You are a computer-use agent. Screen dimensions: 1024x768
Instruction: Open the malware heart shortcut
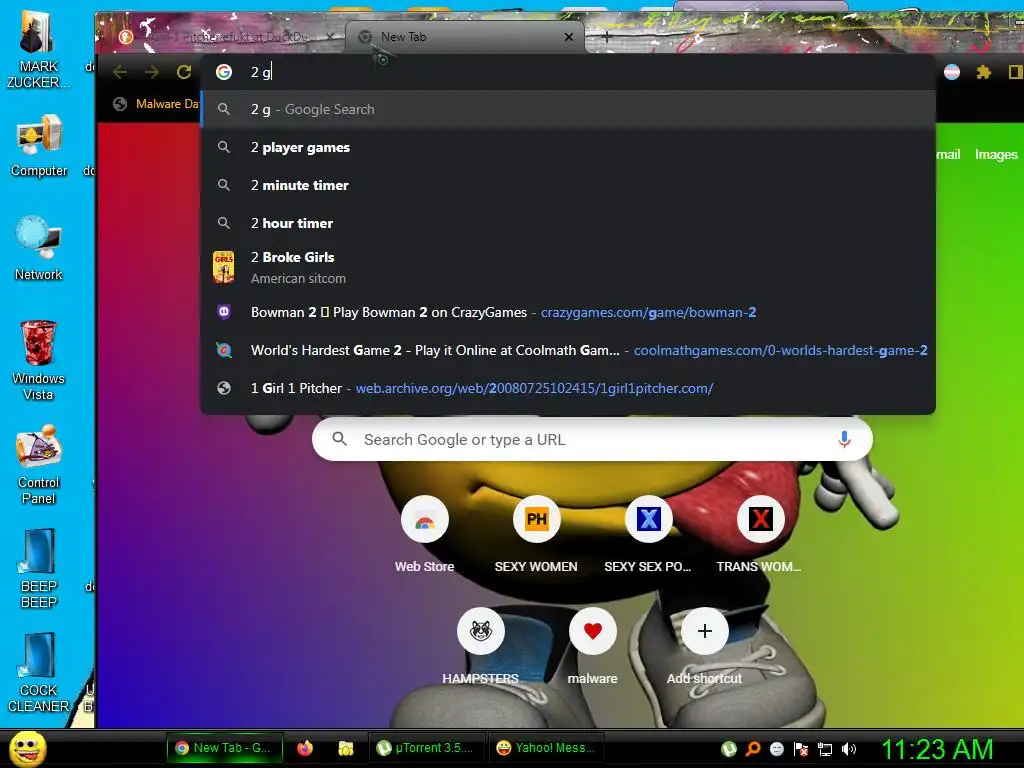[592, 647]
